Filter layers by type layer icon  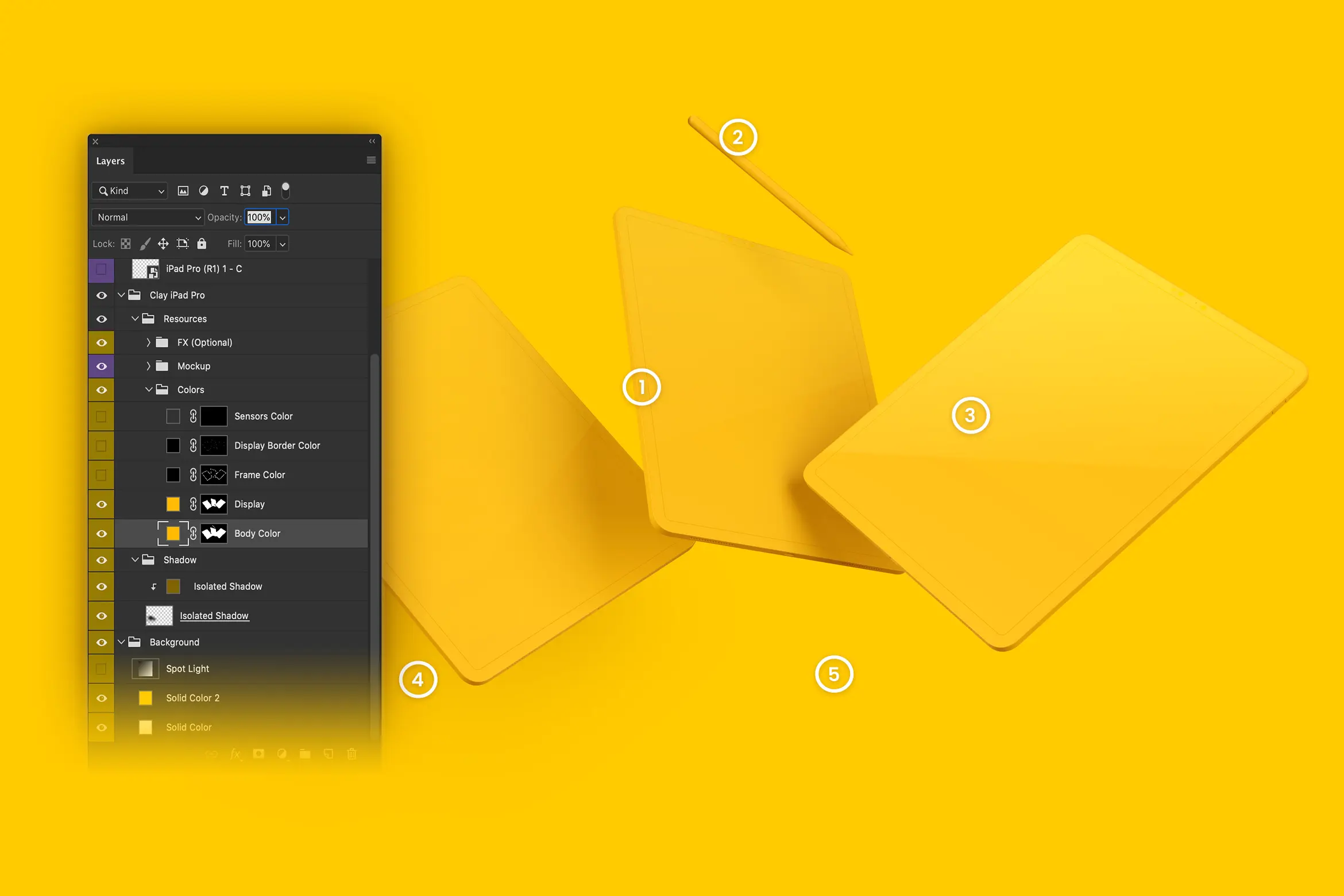click(x=224, y=191)
